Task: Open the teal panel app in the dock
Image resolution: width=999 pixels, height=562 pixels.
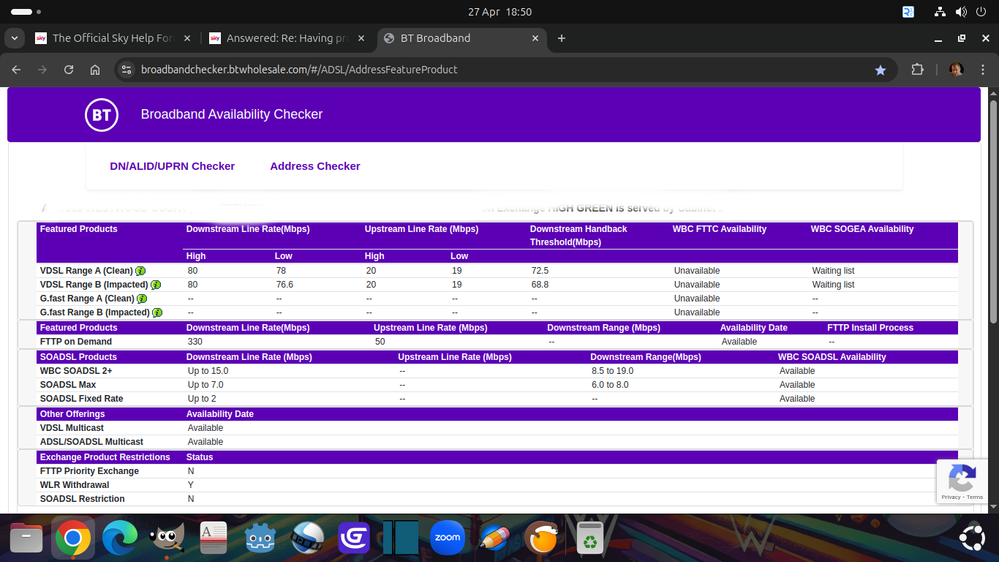Action: click(x=401, y=538)
